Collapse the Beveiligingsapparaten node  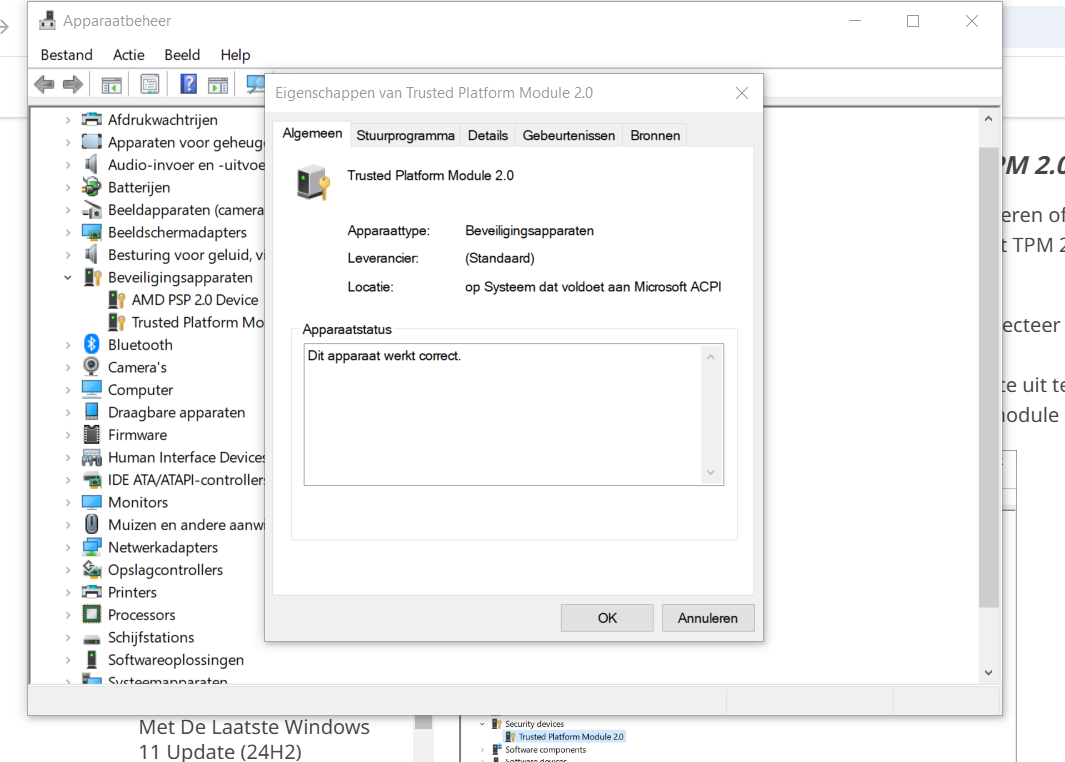(x=68, y=278)
